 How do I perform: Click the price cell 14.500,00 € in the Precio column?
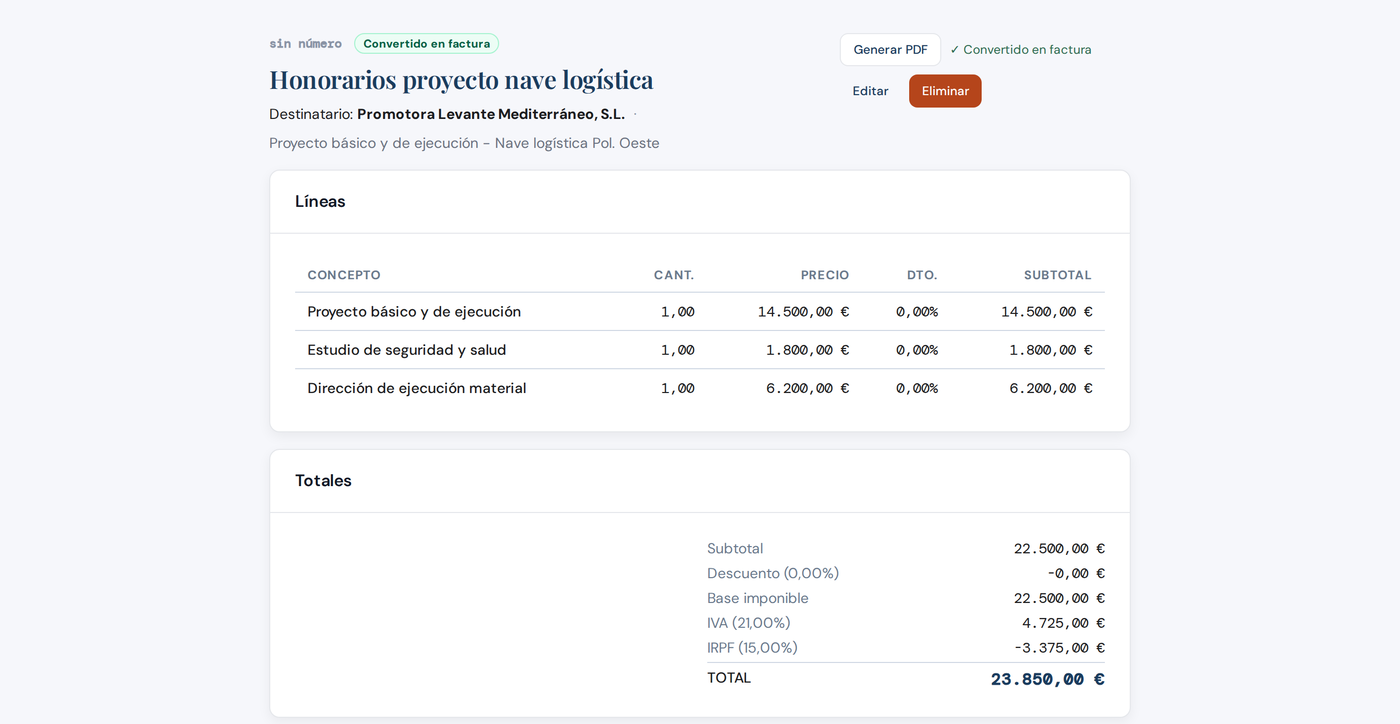(x=803, y=312)
